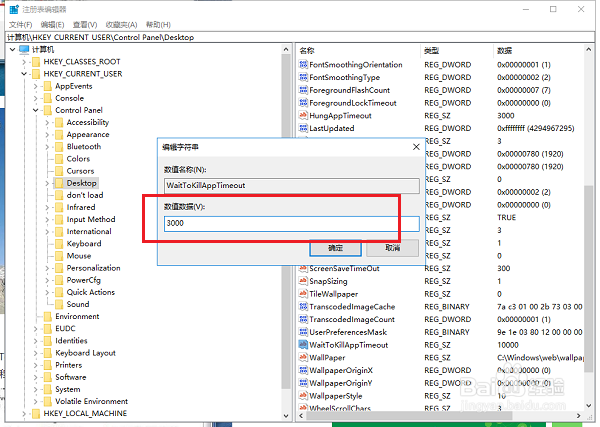The width and height of the screenshot is (600, 427).
Task: Collapse the Control Panel key
Action: point(36,110)
